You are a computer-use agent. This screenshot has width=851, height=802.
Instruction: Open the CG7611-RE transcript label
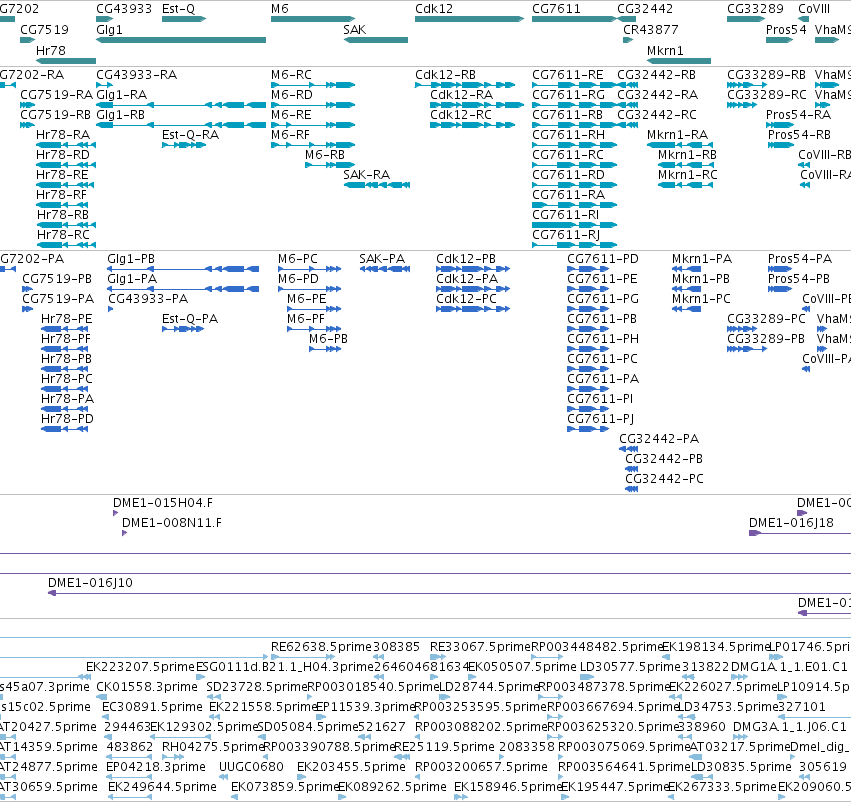[568, 74]
